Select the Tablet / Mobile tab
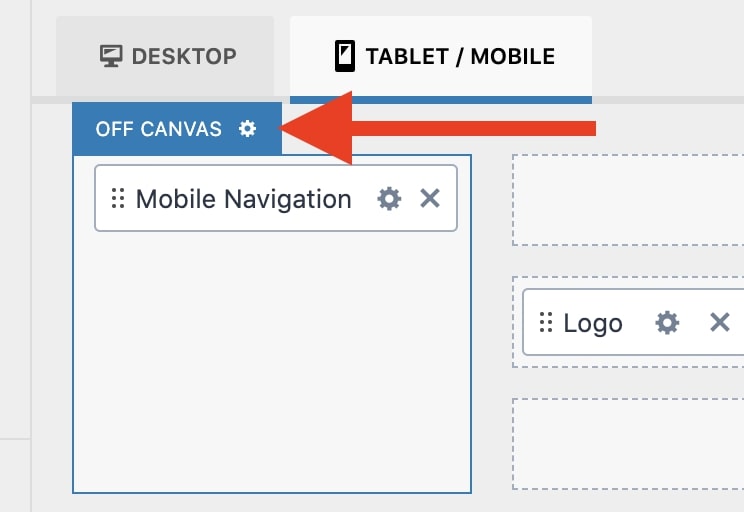 coord(441,56)
